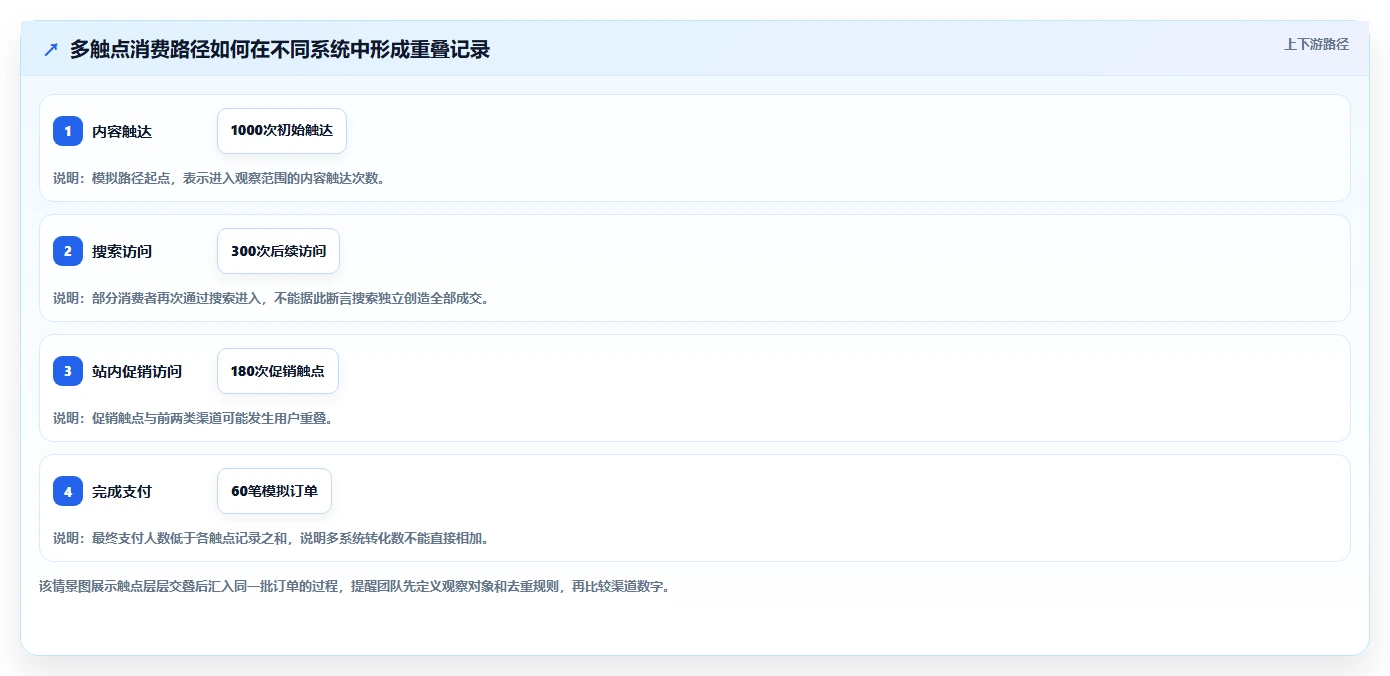1390x676 pixels.
Task: Click the description starting "说明：最终支付人数低于"
Action: tap(271, 538)
